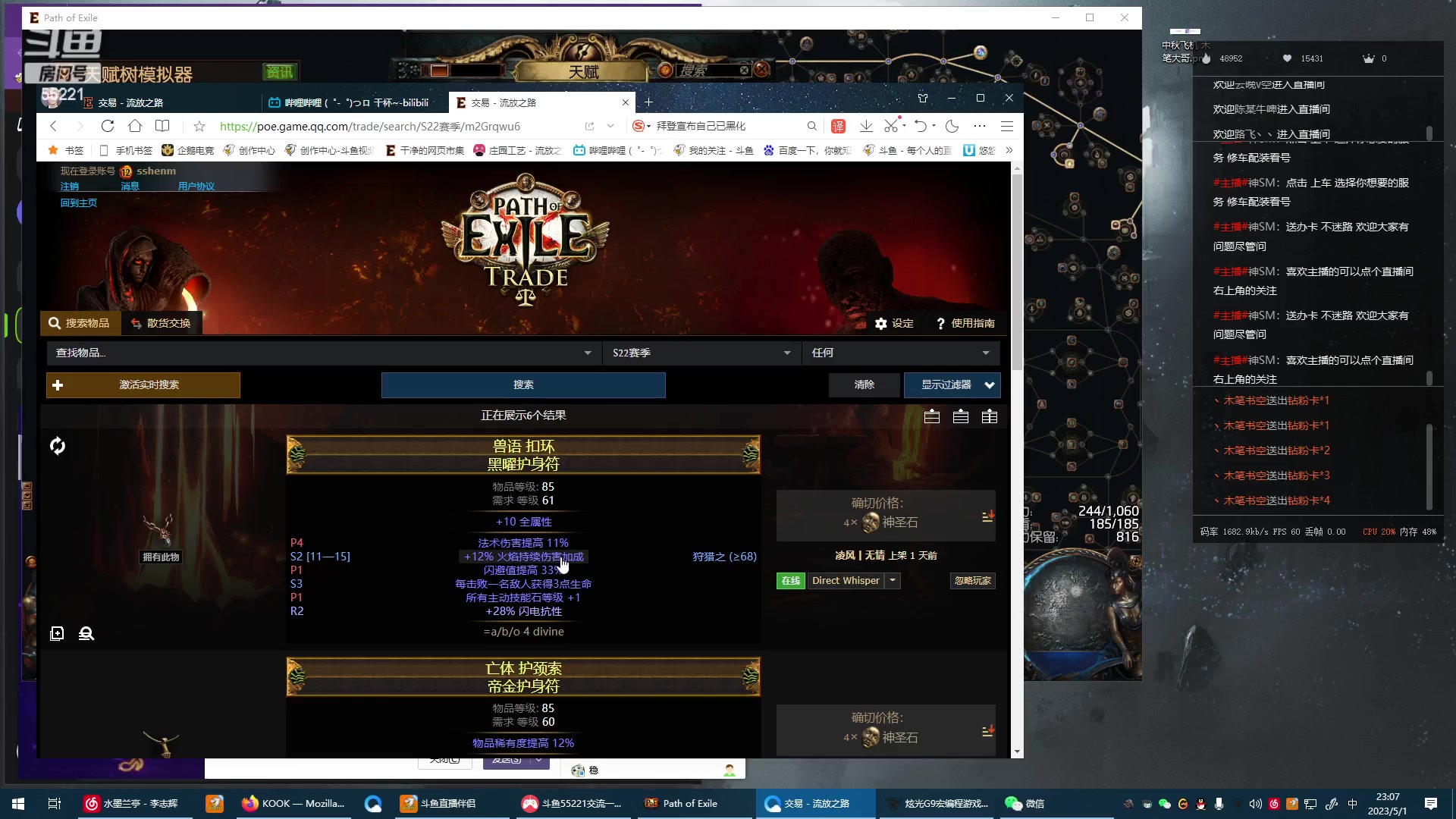Switch to the 搜索物品 tab

point(80,323)
